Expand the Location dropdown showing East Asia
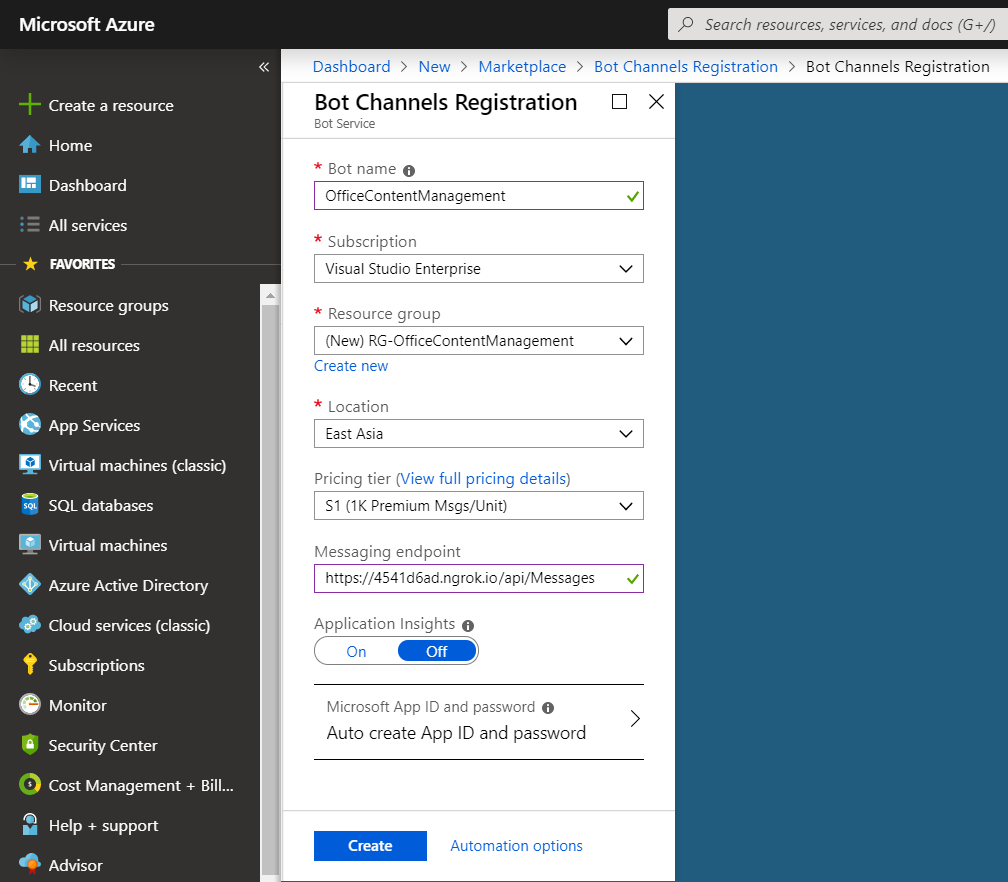 click(x=478, y=434)
